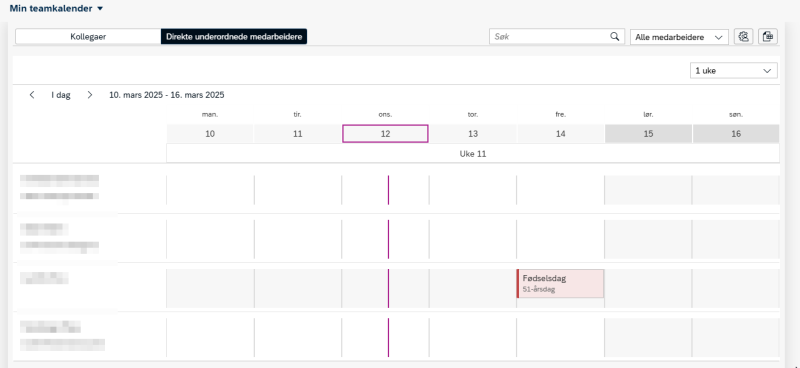Click the magnifying glass search icon
This screenshot has width=800, height=368.
pos(615,37)
